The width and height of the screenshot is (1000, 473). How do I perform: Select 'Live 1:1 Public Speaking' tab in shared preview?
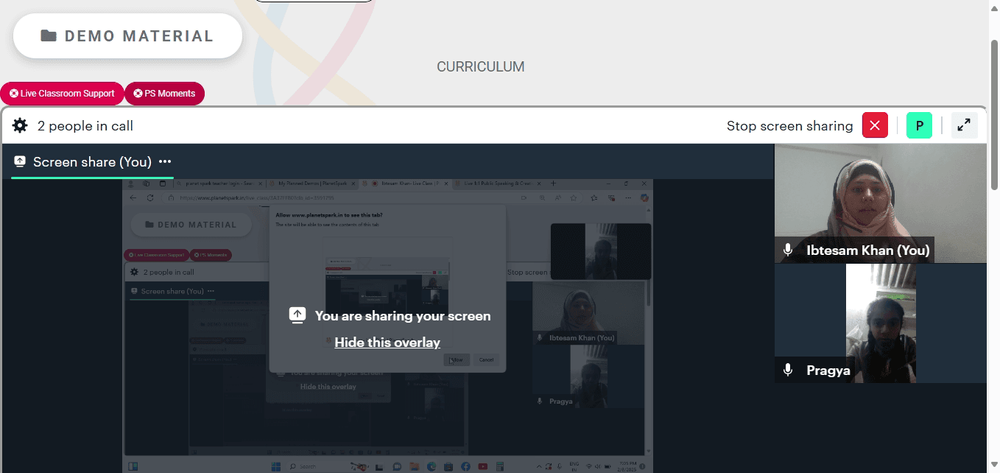[497, 184]
